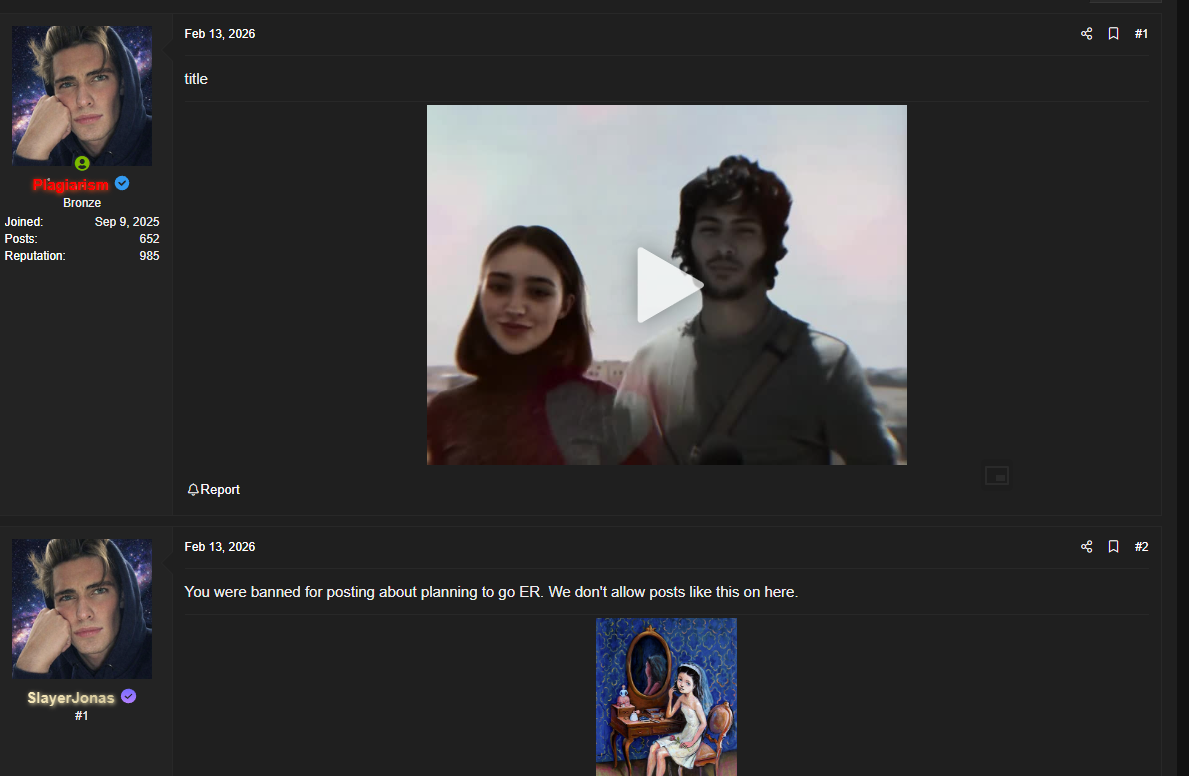
Task: Click the Bronze rank label under Plagiarism
Action: click(82, 203)
